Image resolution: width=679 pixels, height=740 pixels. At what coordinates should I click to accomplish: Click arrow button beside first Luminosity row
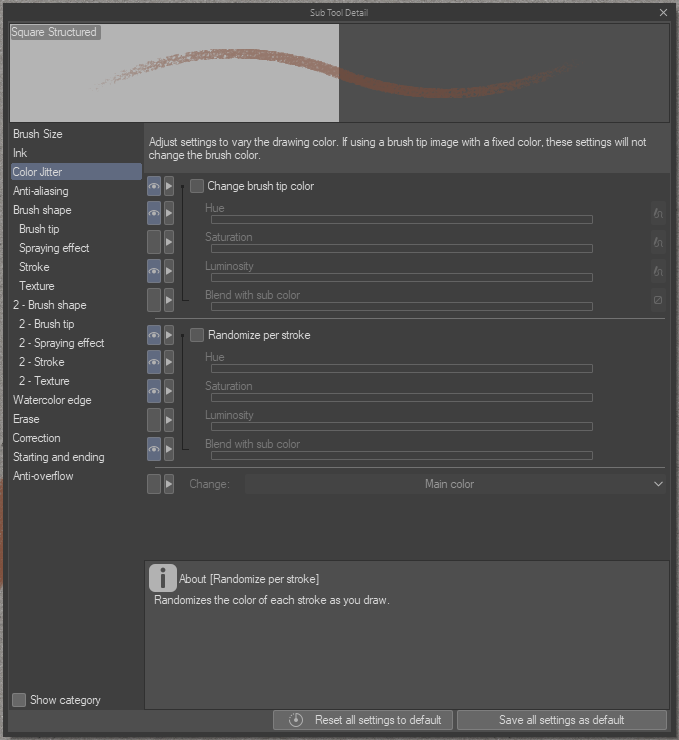[x=169, y=272]
